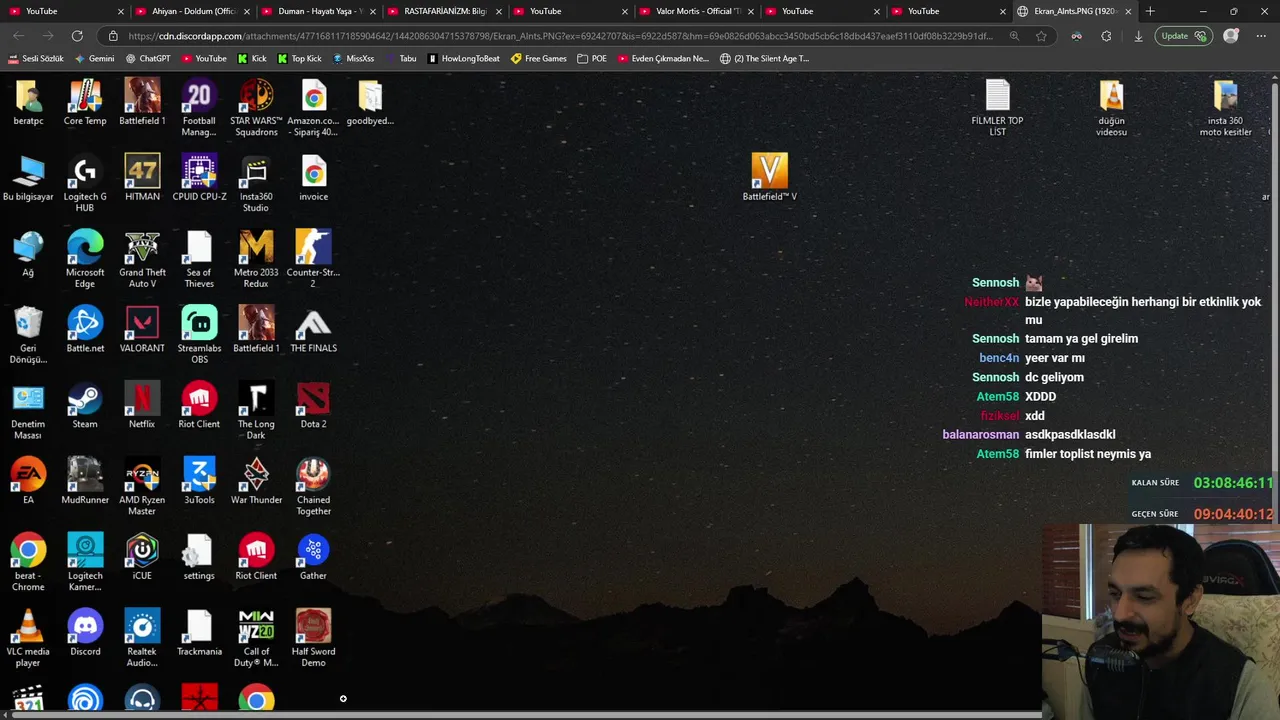Open the Chained Together shortcut
This screenshot has width=1280, height=720.
point(313,488)
